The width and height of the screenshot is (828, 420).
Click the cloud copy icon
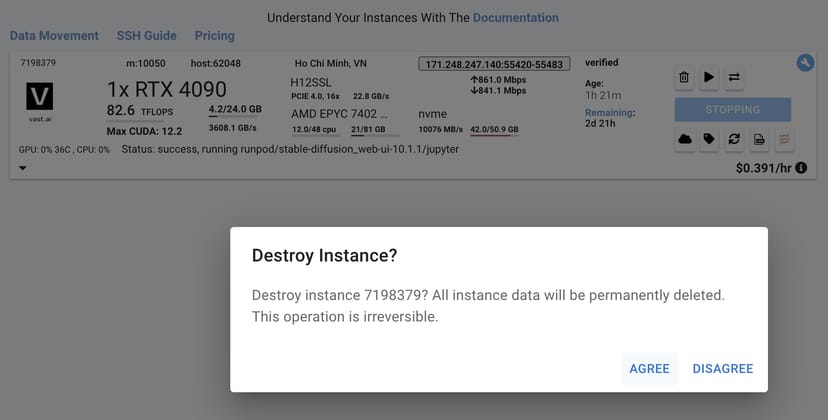click(x=685, y=139)
